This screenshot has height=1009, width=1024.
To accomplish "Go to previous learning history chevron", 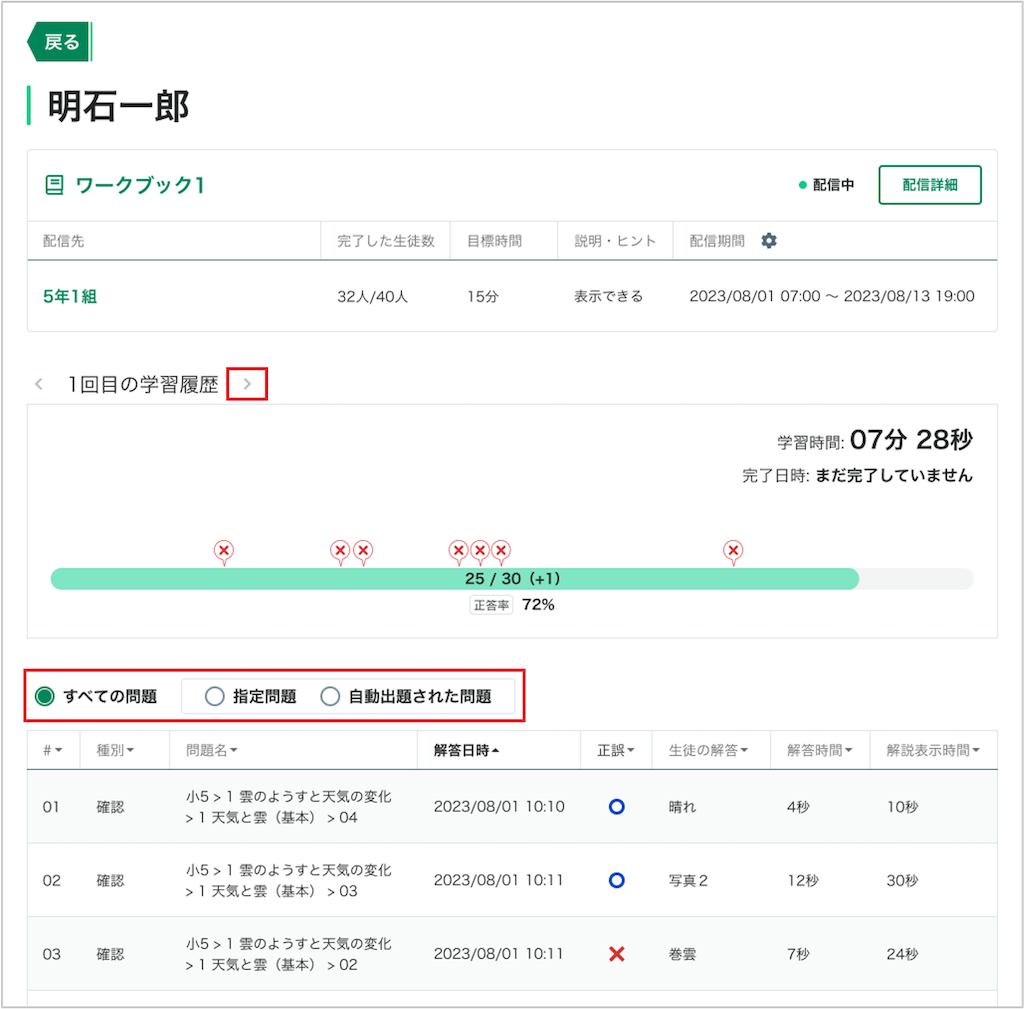I will [x=39, y=384].
